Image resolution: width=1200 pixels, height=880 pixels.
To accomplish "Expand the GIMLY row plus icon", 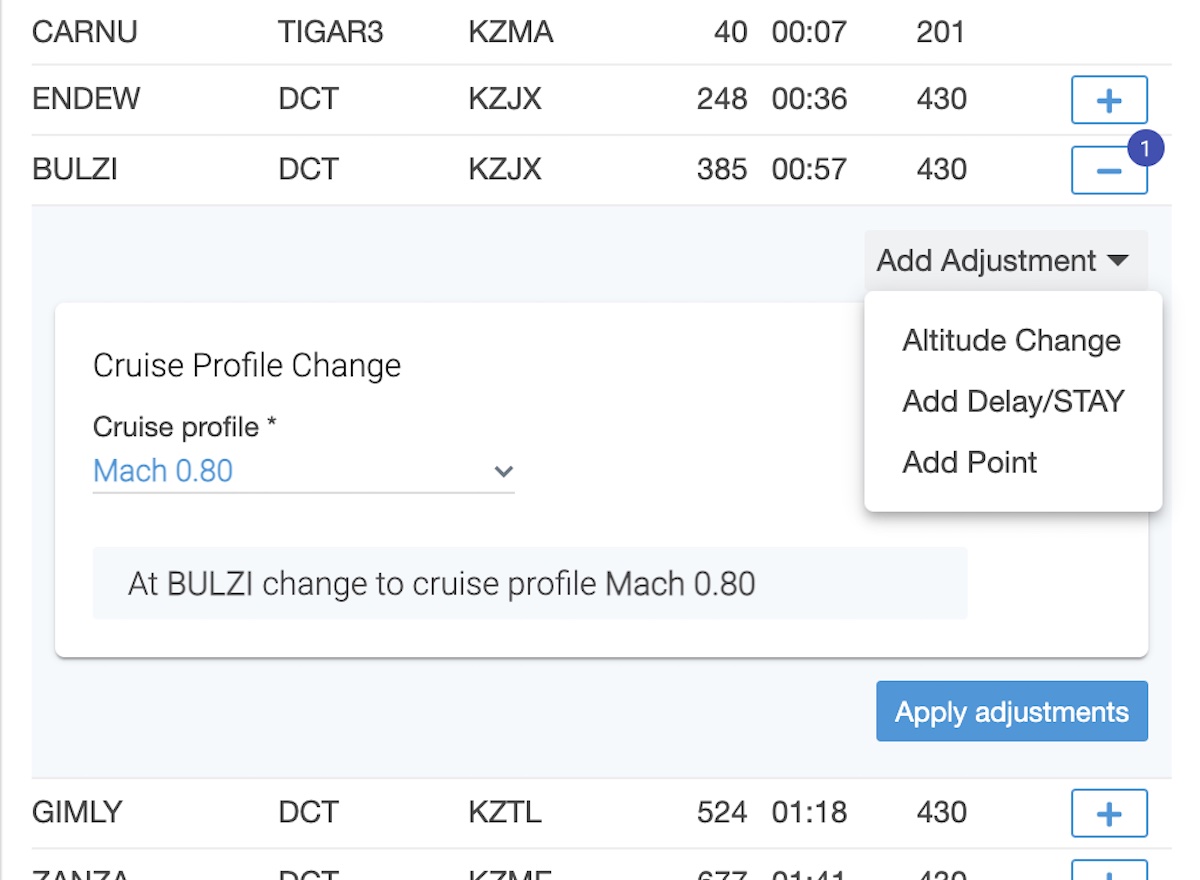I will 1109,813.
